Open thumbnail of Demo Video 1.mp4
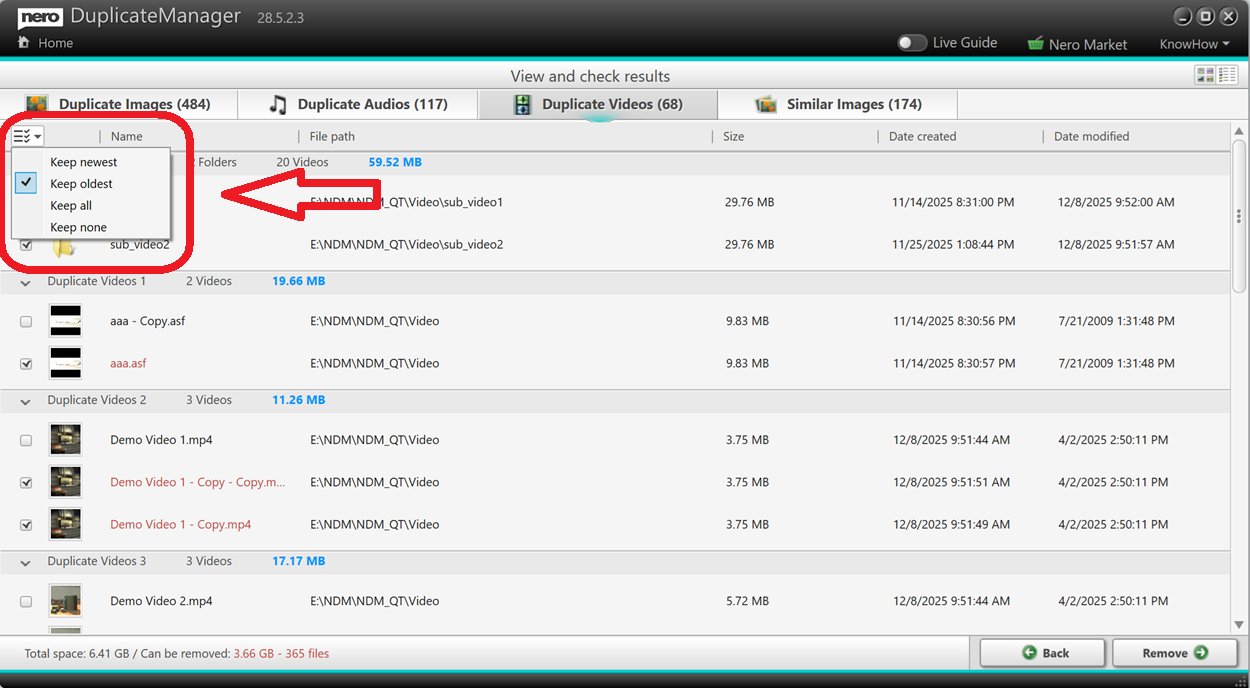The image size is (1250, 688). (x=65, y=440)
